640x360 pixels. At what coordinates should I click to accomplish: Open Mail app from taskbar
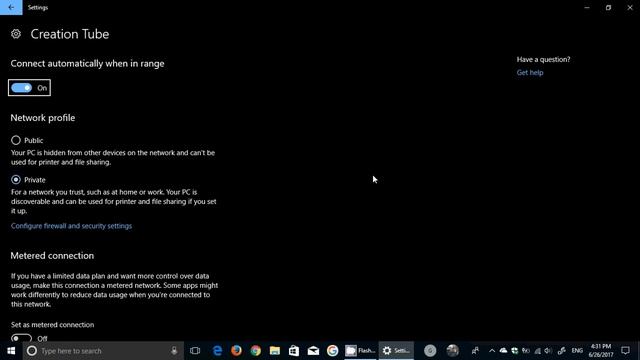[313, 351]
